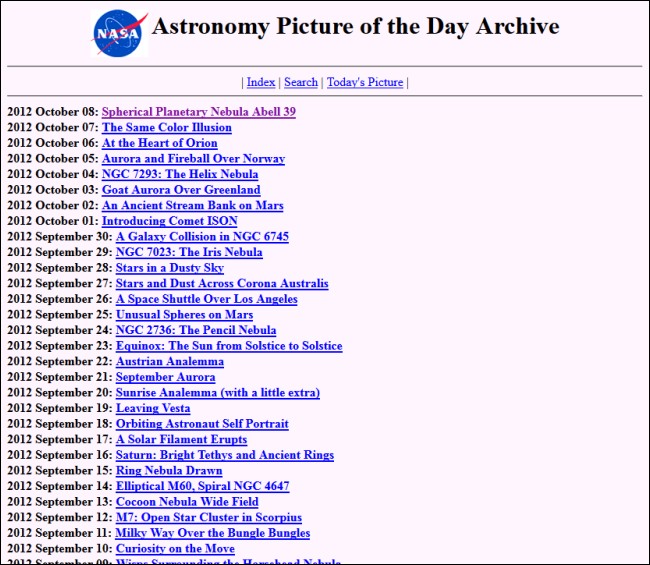Go to Today's Picture

click(x=365, y=82)
